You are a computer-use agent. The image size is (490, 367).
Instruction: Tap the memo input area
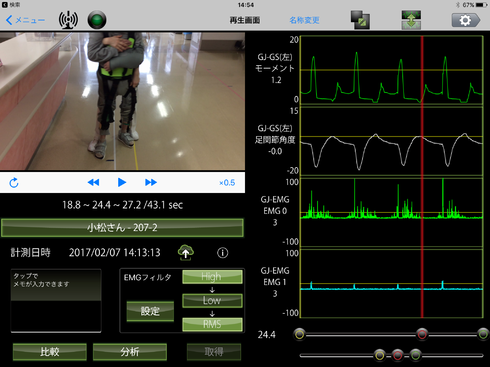tap(56, 300)
